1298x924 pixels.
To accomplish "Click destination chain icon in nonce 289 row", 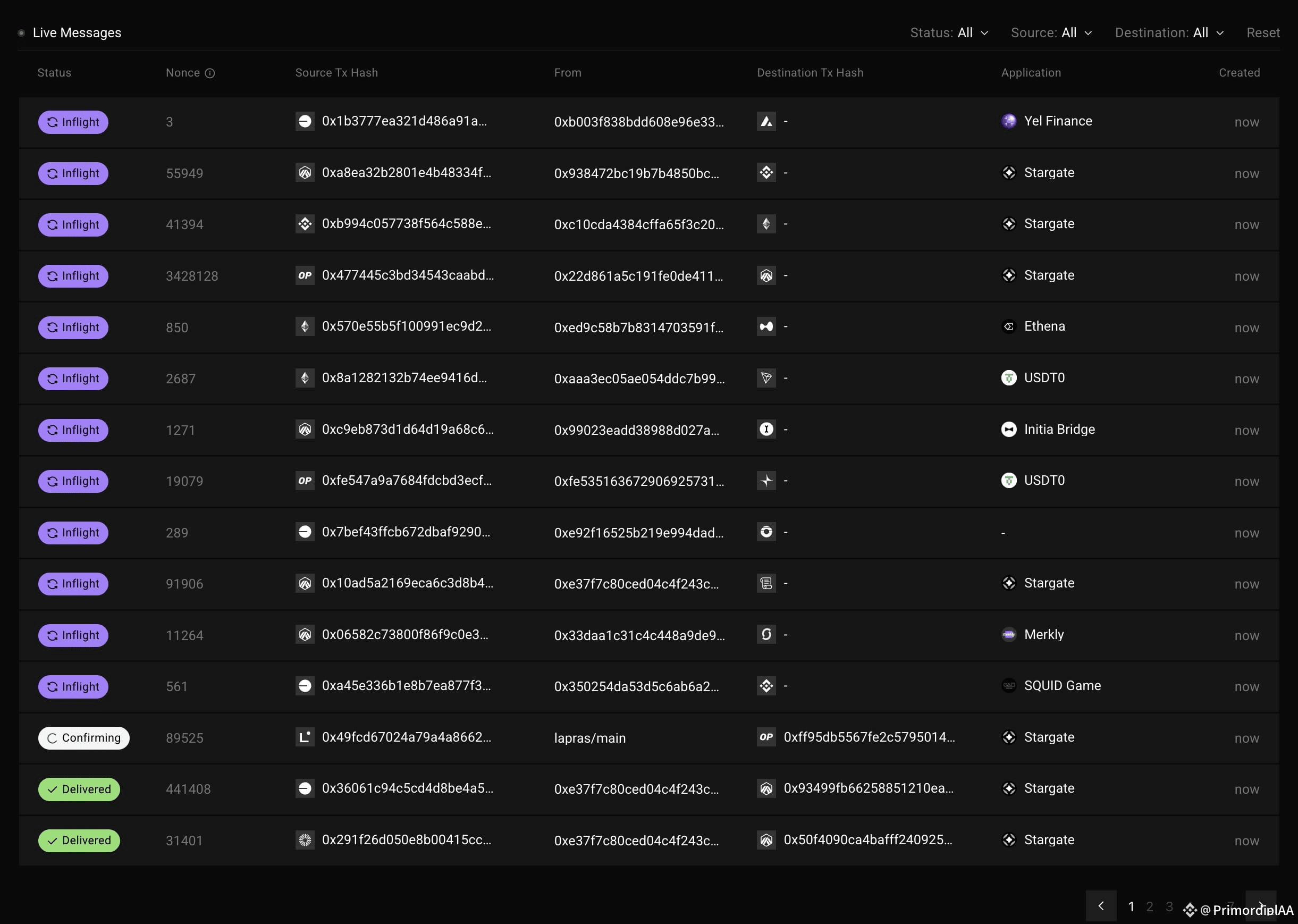I will coord(766,532).
